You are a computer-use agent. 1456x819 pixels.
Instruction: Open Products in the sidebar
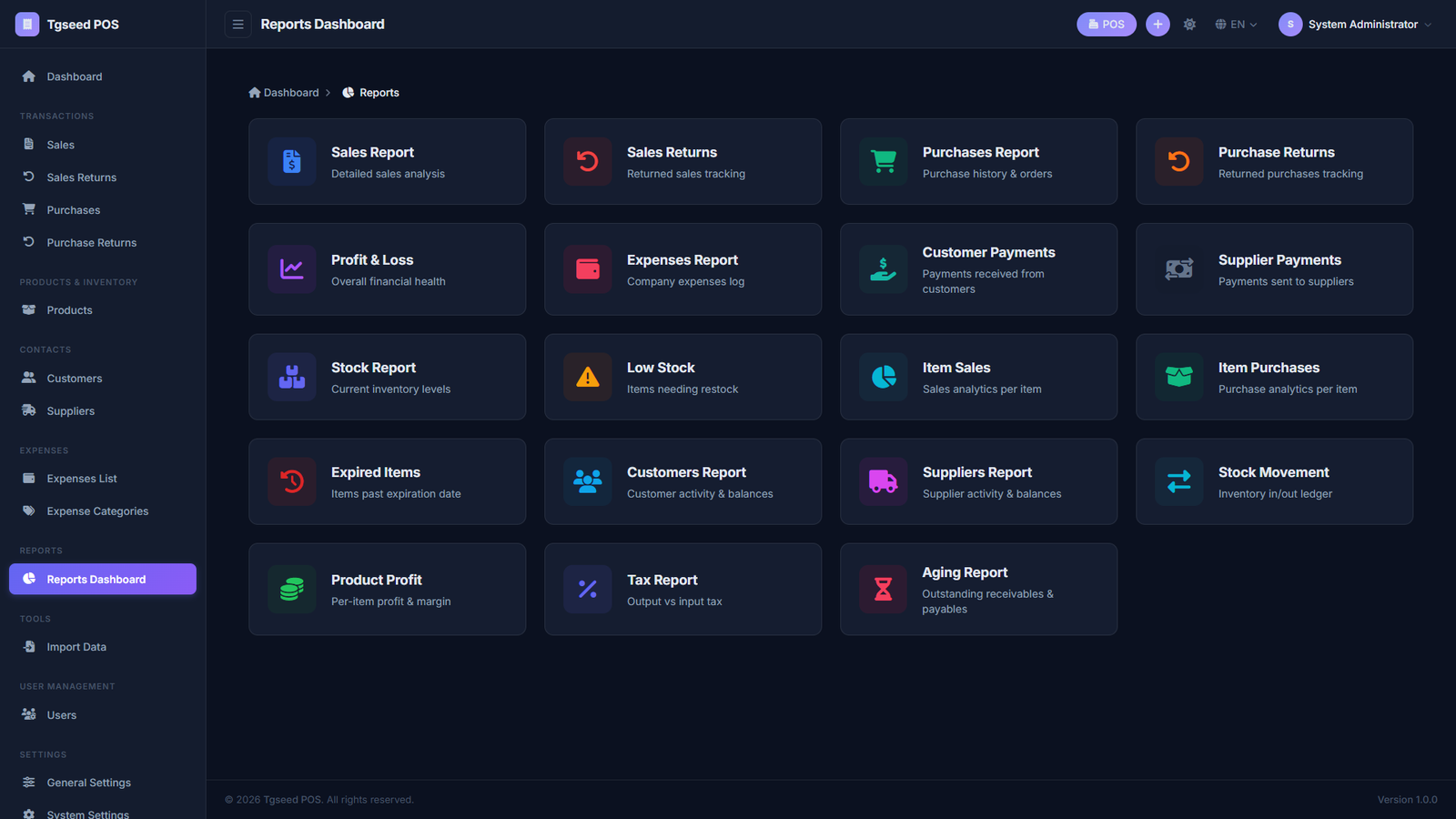pos(103,310)
